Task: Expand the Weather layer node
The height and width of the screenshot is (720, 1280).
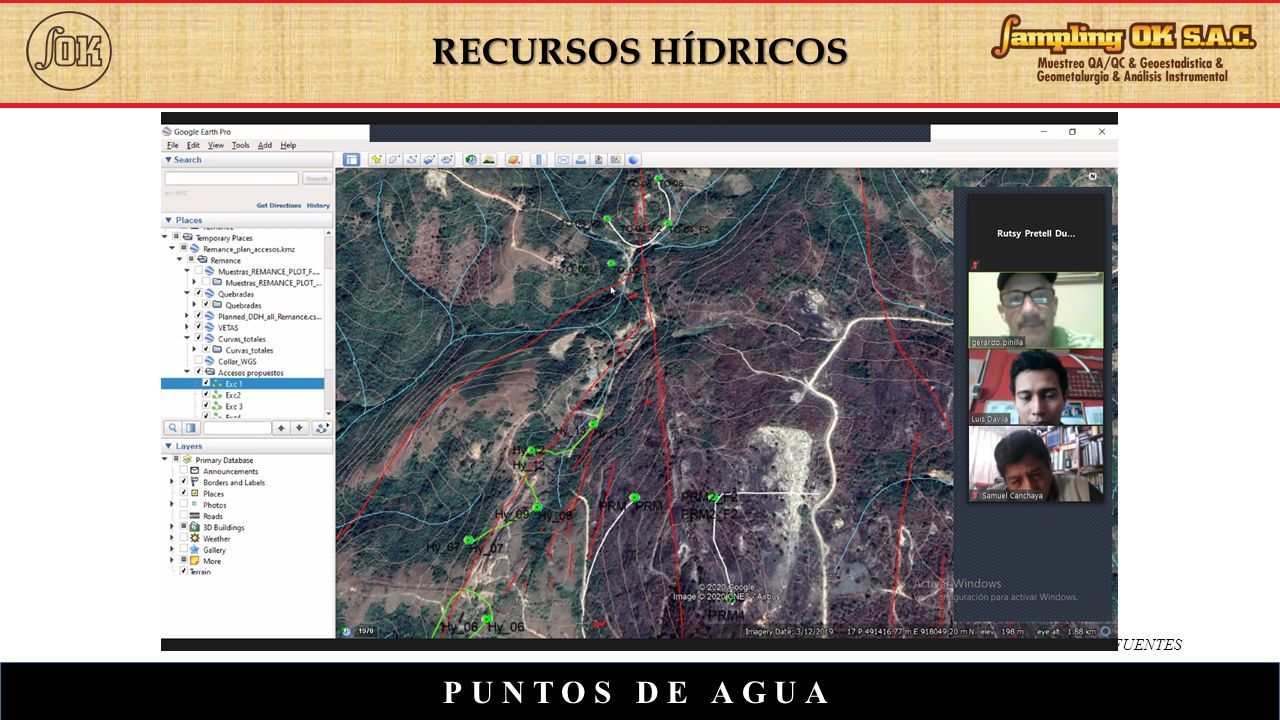Action: [172, 537]
